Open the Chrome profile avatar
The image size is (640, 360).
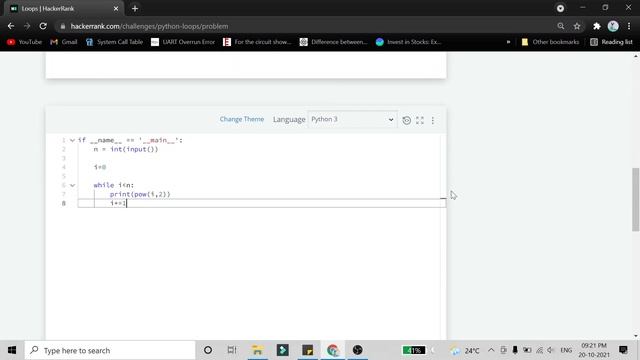(x=613, y=26)
